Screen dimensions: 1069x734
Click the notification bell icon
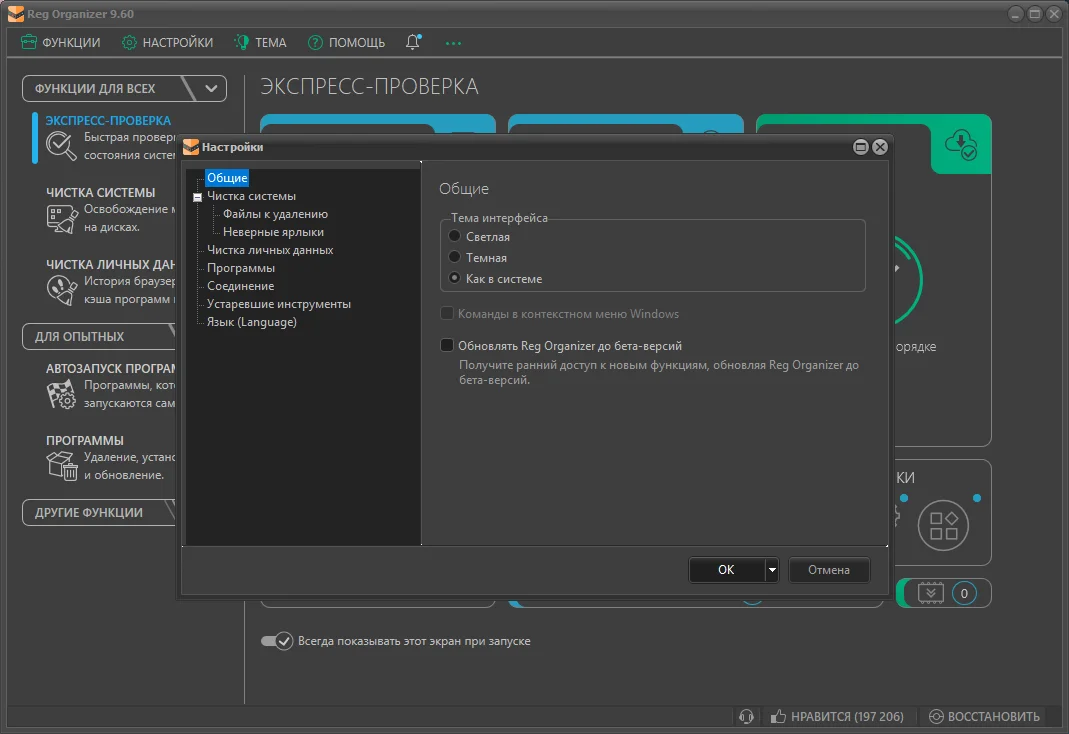(413, 42)
